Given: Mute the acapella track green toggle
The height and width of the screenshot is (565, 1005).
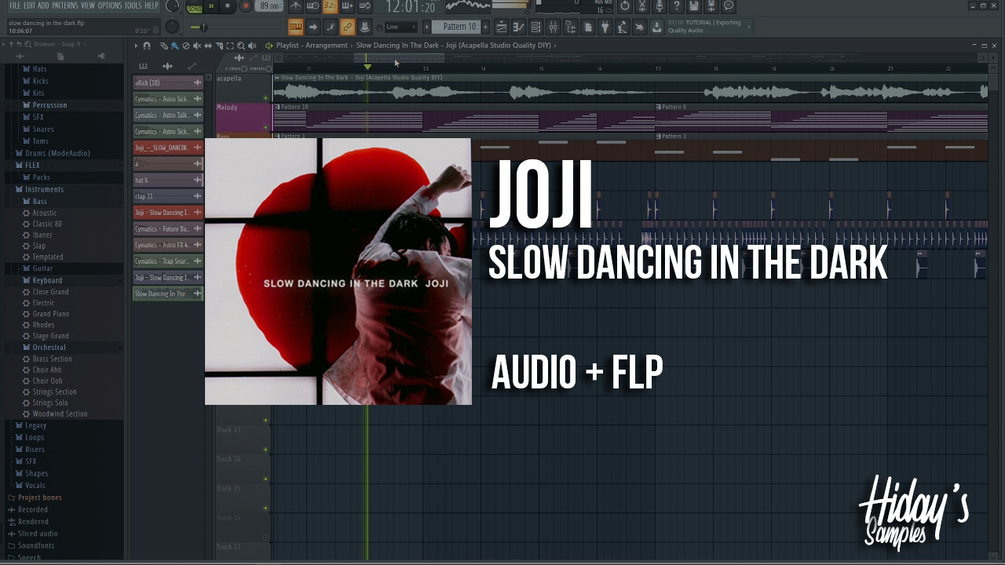Looking at the screenshot, I should coord(266,98).
